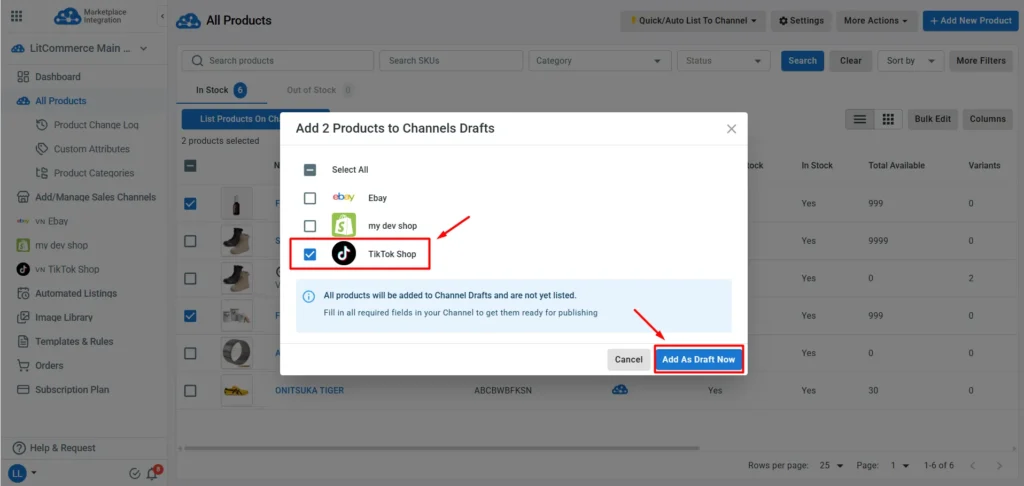Image resolution: width=1024 pixels, height=486 pixels.
Task: Check the second product row checkbox
Action: (x=190, y=241)
